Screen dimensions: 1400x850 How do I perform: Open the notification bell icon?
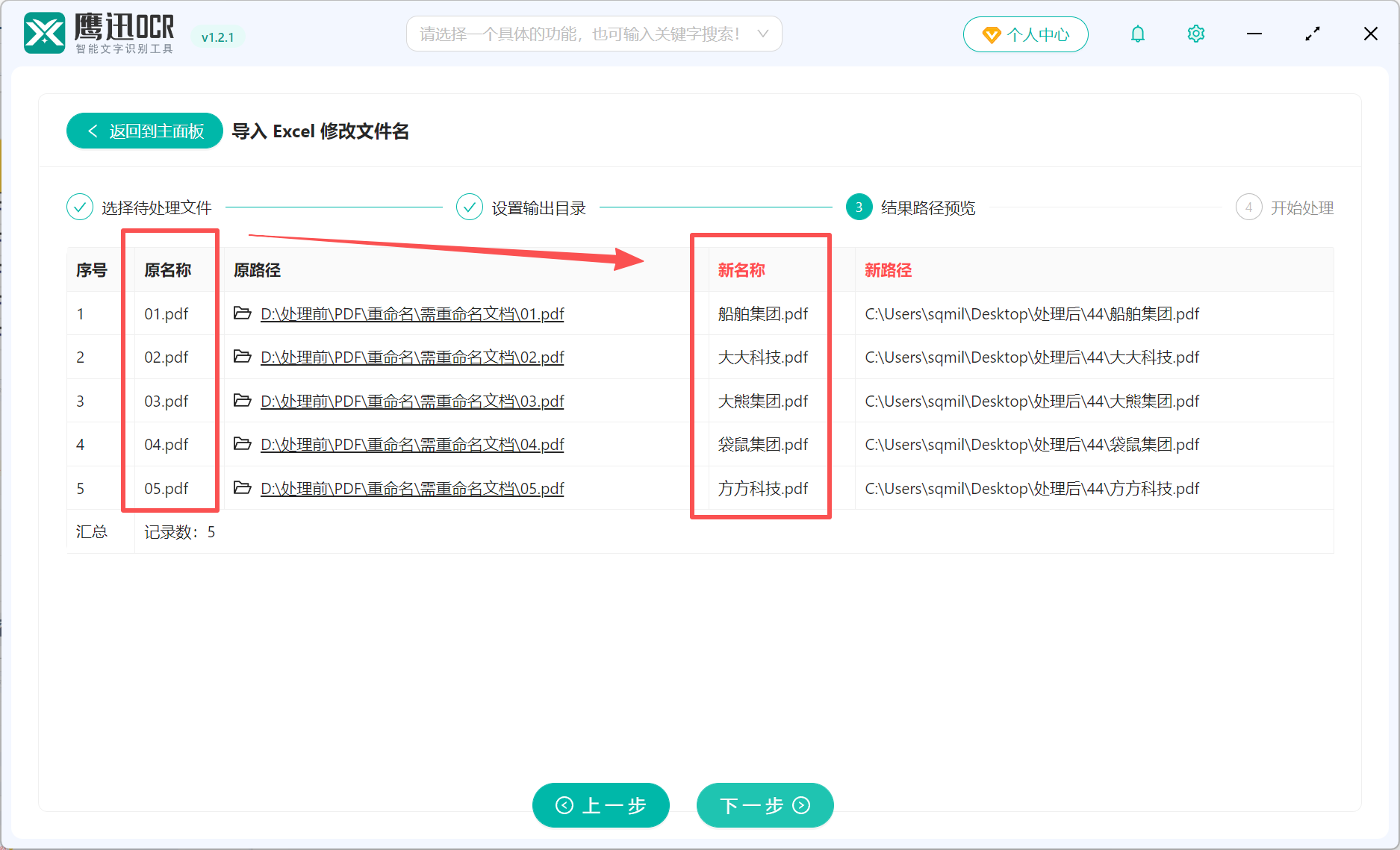pos(1137,34)
